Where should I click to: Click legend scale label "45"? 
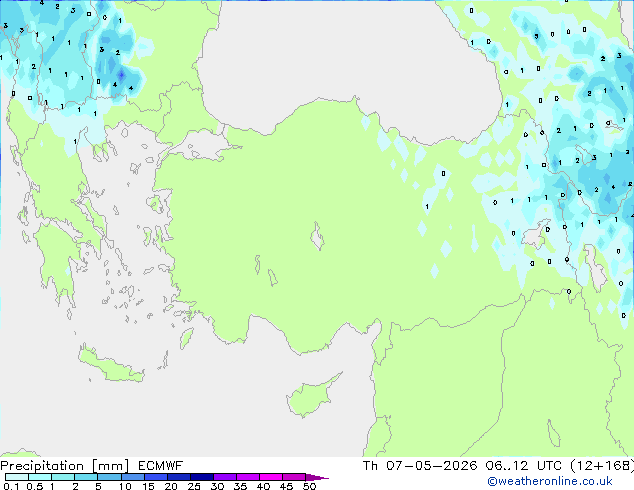pos(286,486)
